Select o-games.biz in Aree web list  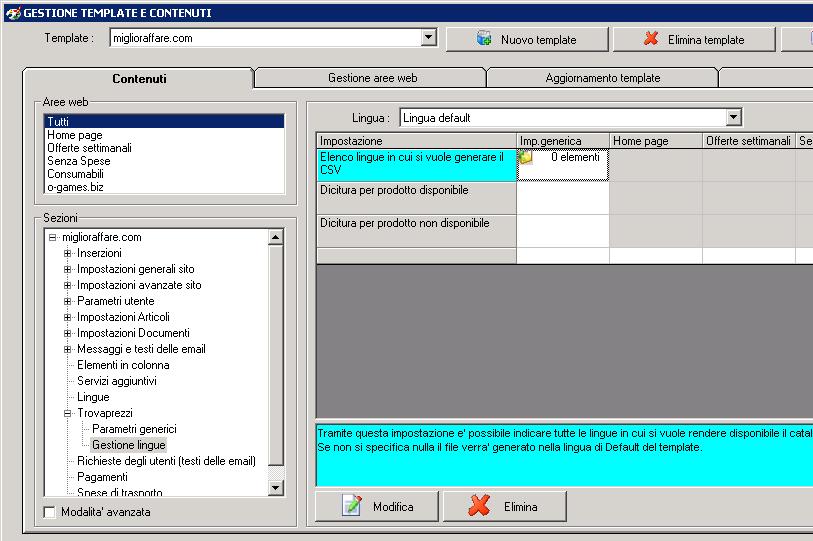(x=164, y=187)
